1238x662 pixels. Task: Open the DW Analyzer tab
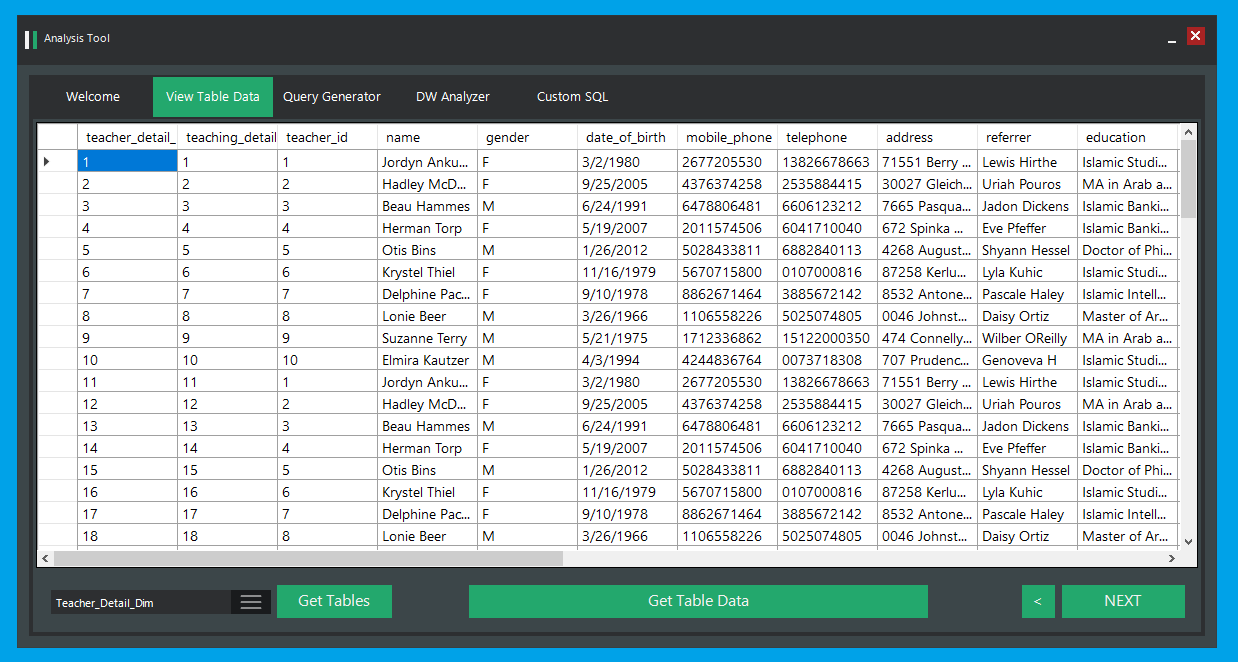[452, 97]
